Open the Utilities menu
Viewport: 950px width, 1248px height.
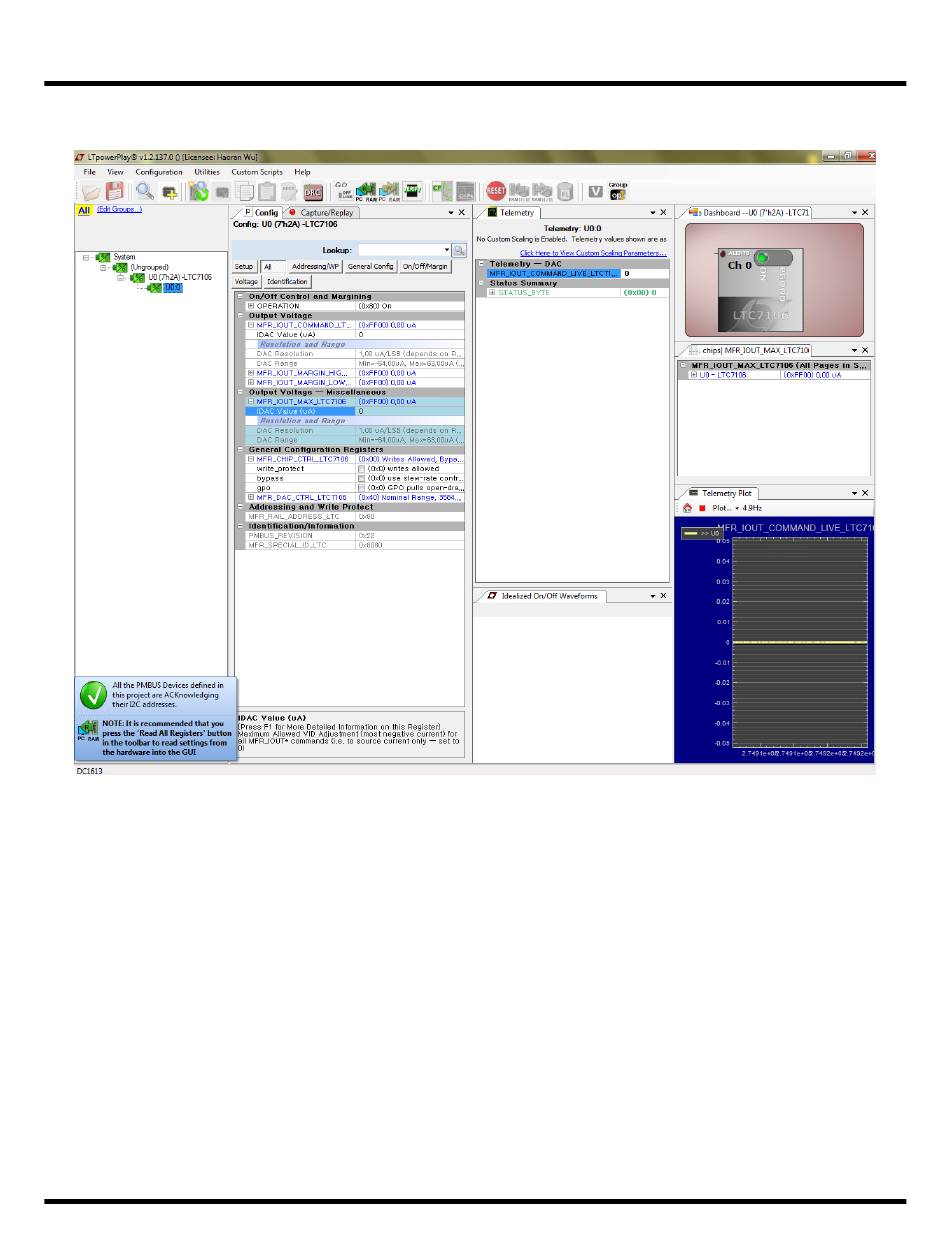coord(207,172)
